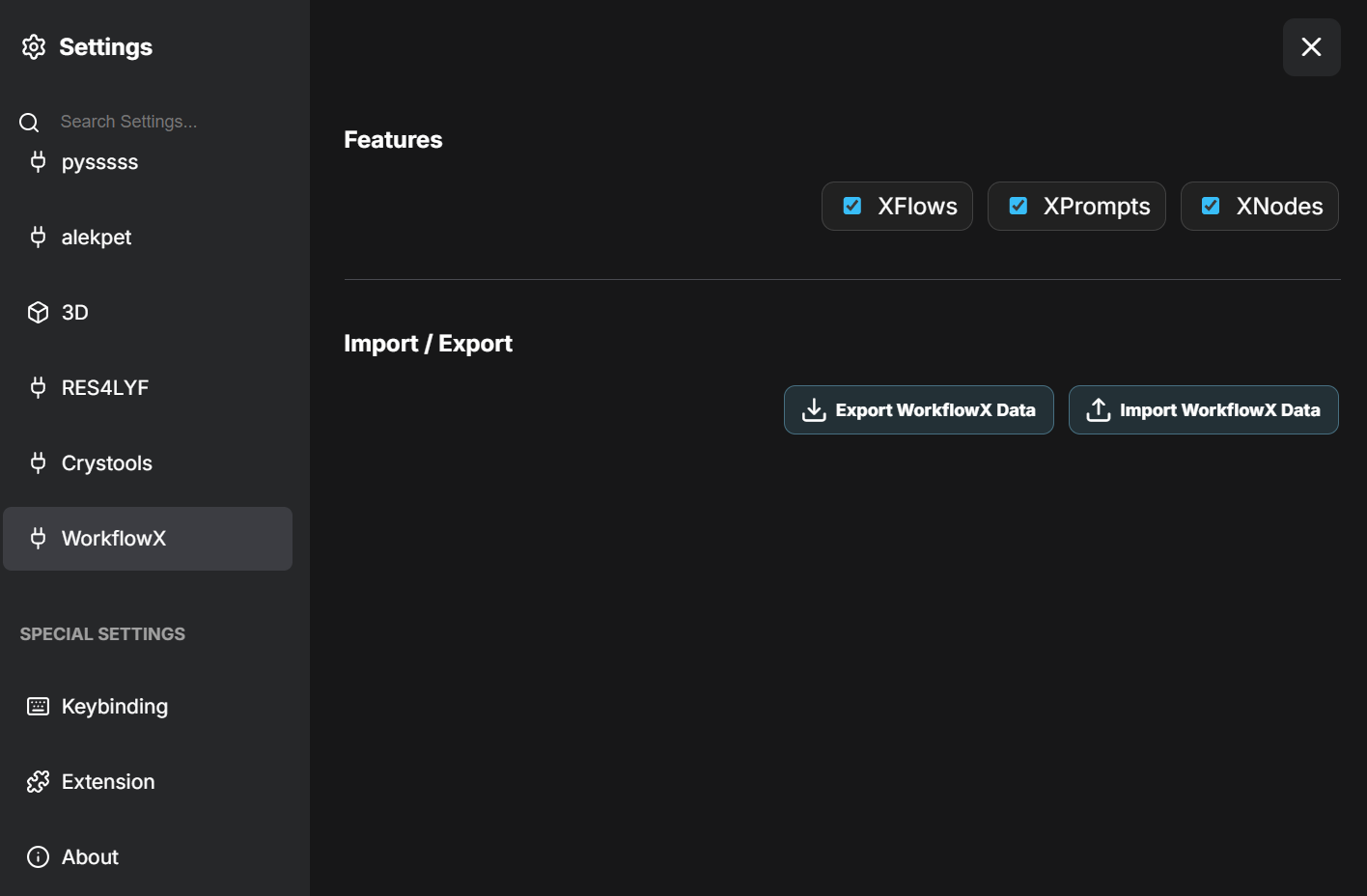
Task: Click the info circle About icon
Action: tap(38, 857)
